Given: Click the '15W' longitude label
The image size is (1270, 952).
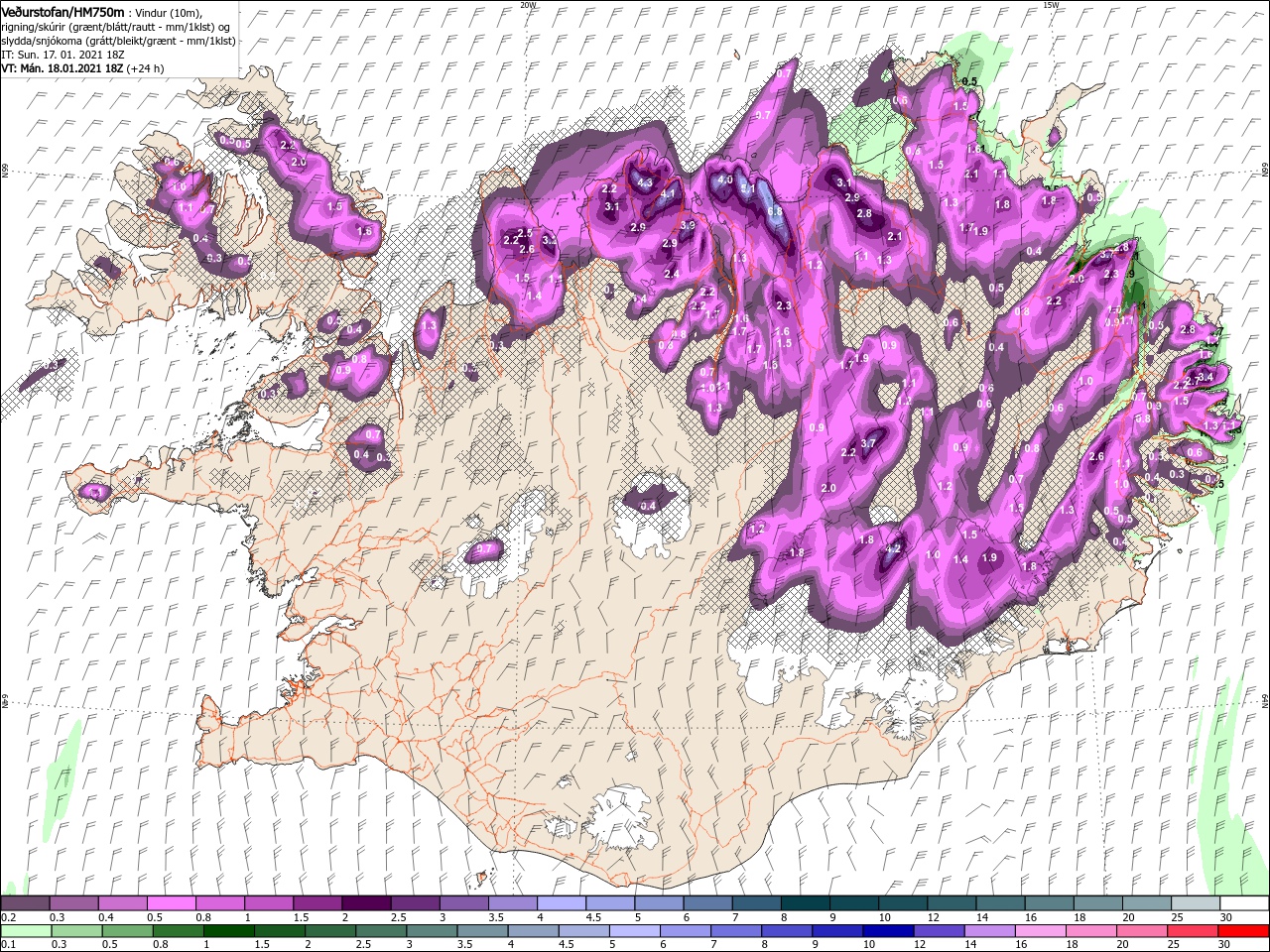Looking at the screenshot, I should (1050, 5).
